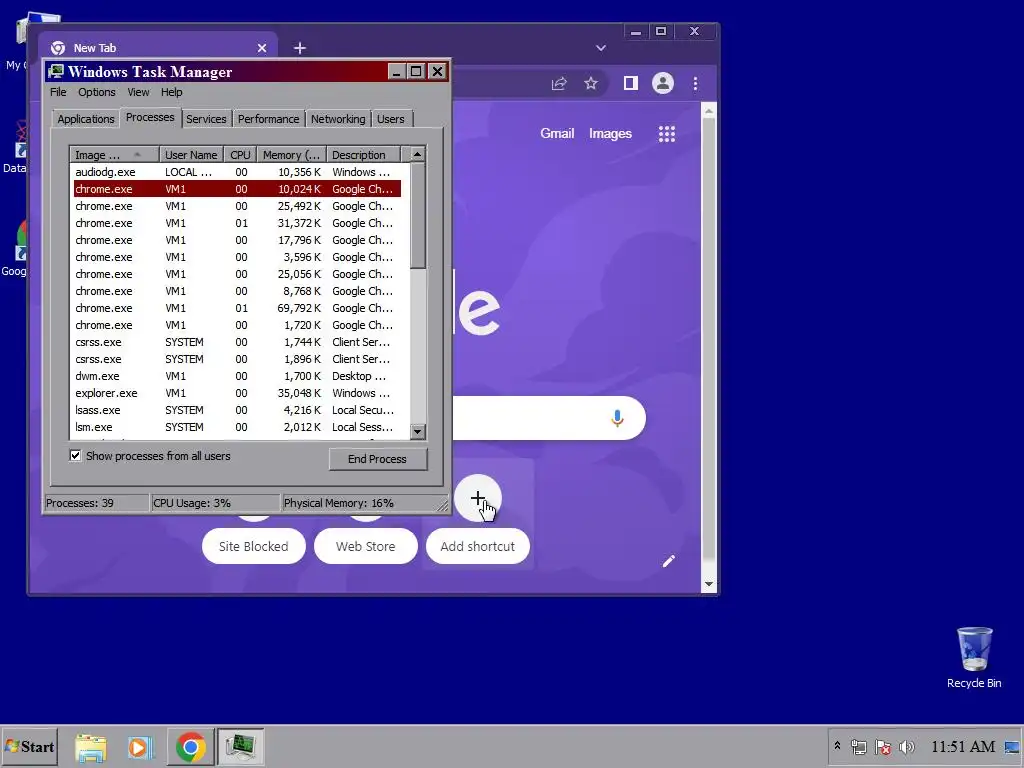The height and width of the screenshot is (768, 1024).
Task: Switch to the Applications tab
Action: [86, 119]
